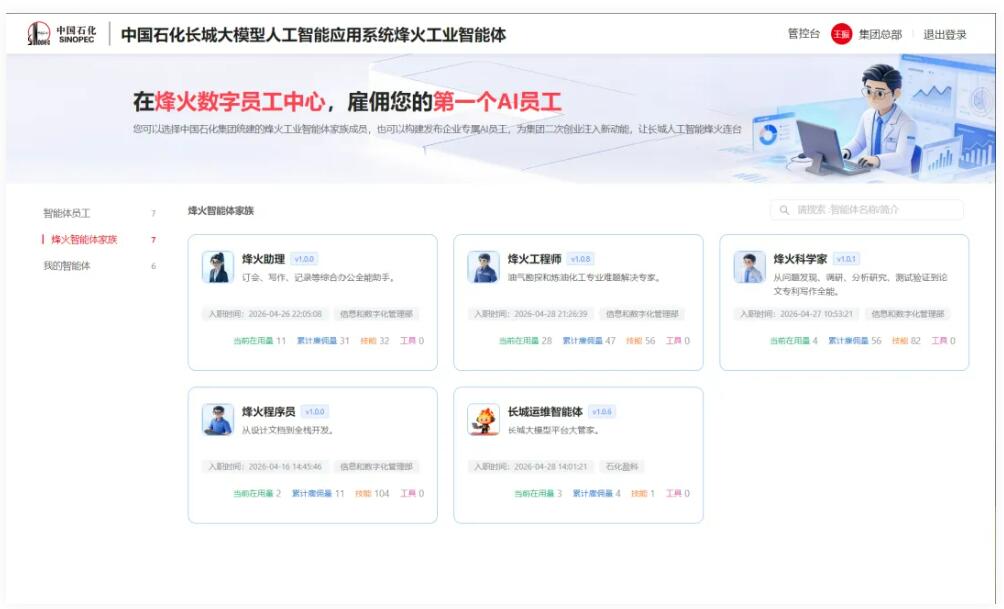Click the 长城大模型平台大管家 description
The width and height of the screenshot is (1004, 609).
pyautogui.click(x=553, y=430)
